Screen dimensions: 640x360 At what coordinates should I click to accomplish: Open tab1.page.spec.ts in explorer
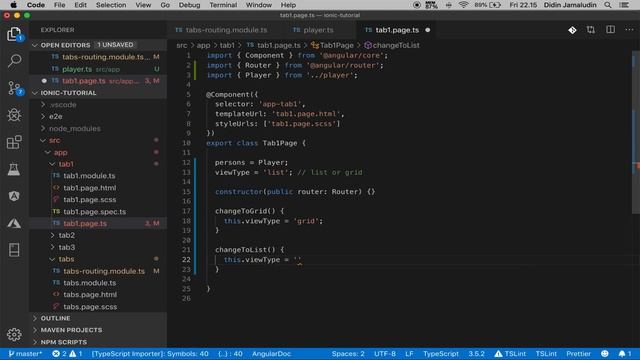click(x=94, y=211)
